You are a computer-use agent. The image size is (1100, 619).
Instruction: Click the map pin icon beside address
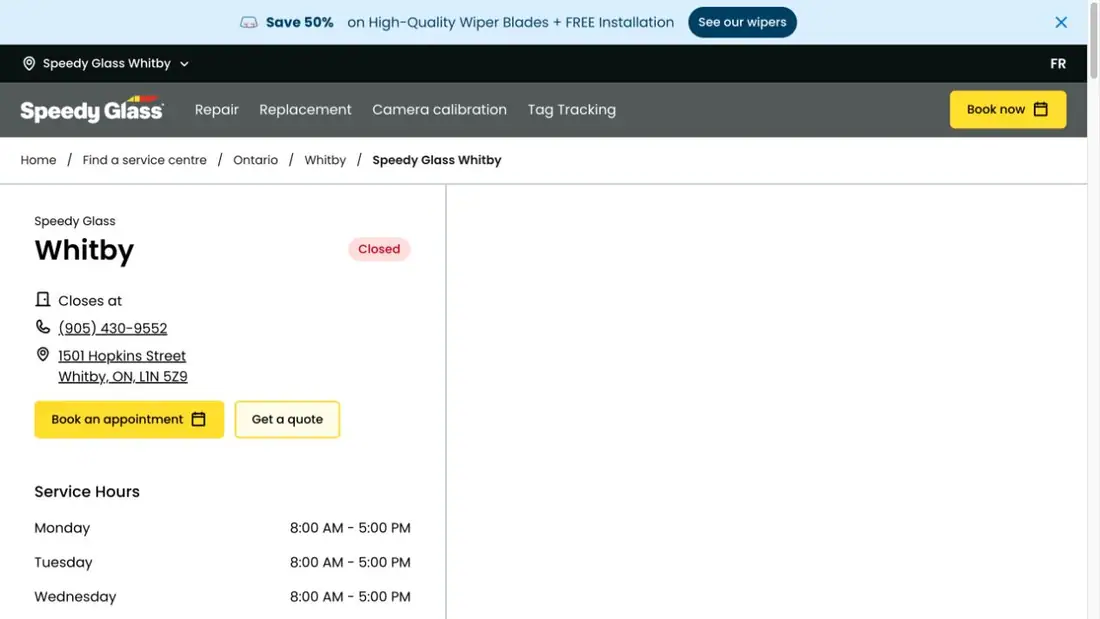(43, 355)
